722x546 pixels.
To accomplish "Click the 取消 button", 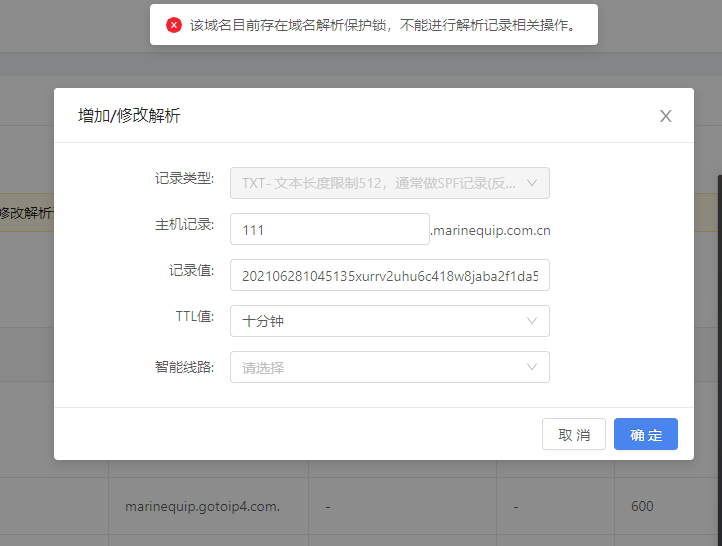I will (x=574, y=434).
